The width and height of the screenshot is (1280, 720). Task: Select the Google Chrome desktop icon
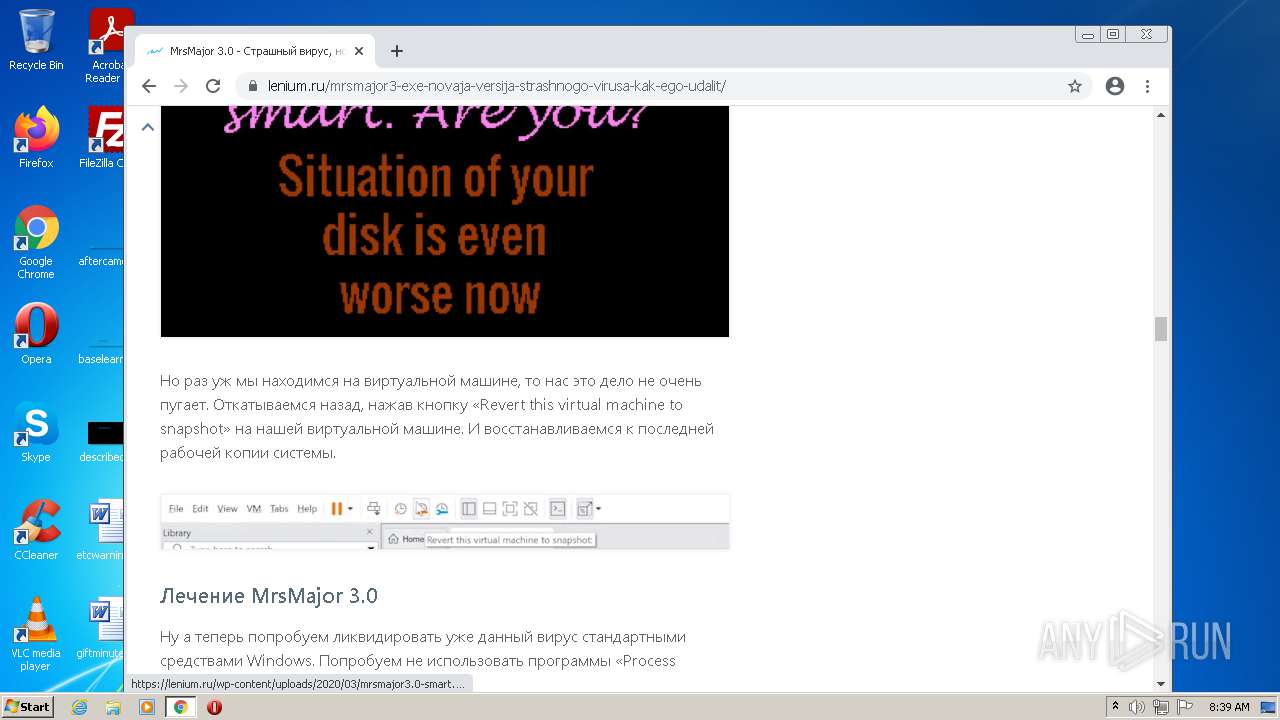pos(36,243)
